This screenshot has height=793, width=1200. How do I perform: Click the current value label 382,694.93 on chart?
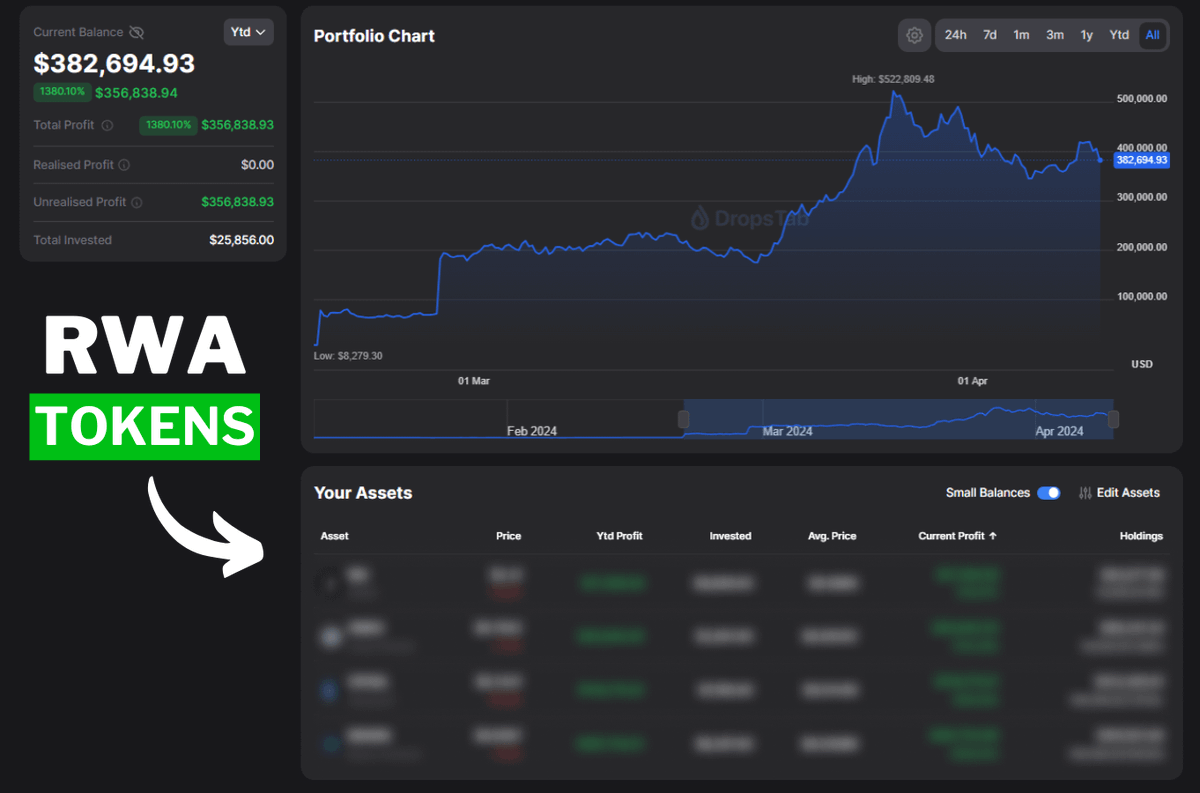coord(1141,160)
